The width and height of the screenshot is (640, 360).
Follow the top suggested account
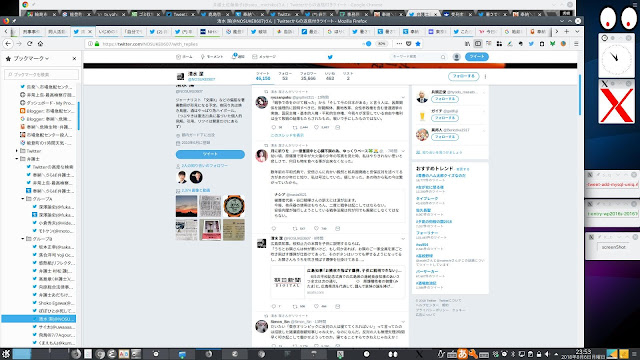coord(445,99)
